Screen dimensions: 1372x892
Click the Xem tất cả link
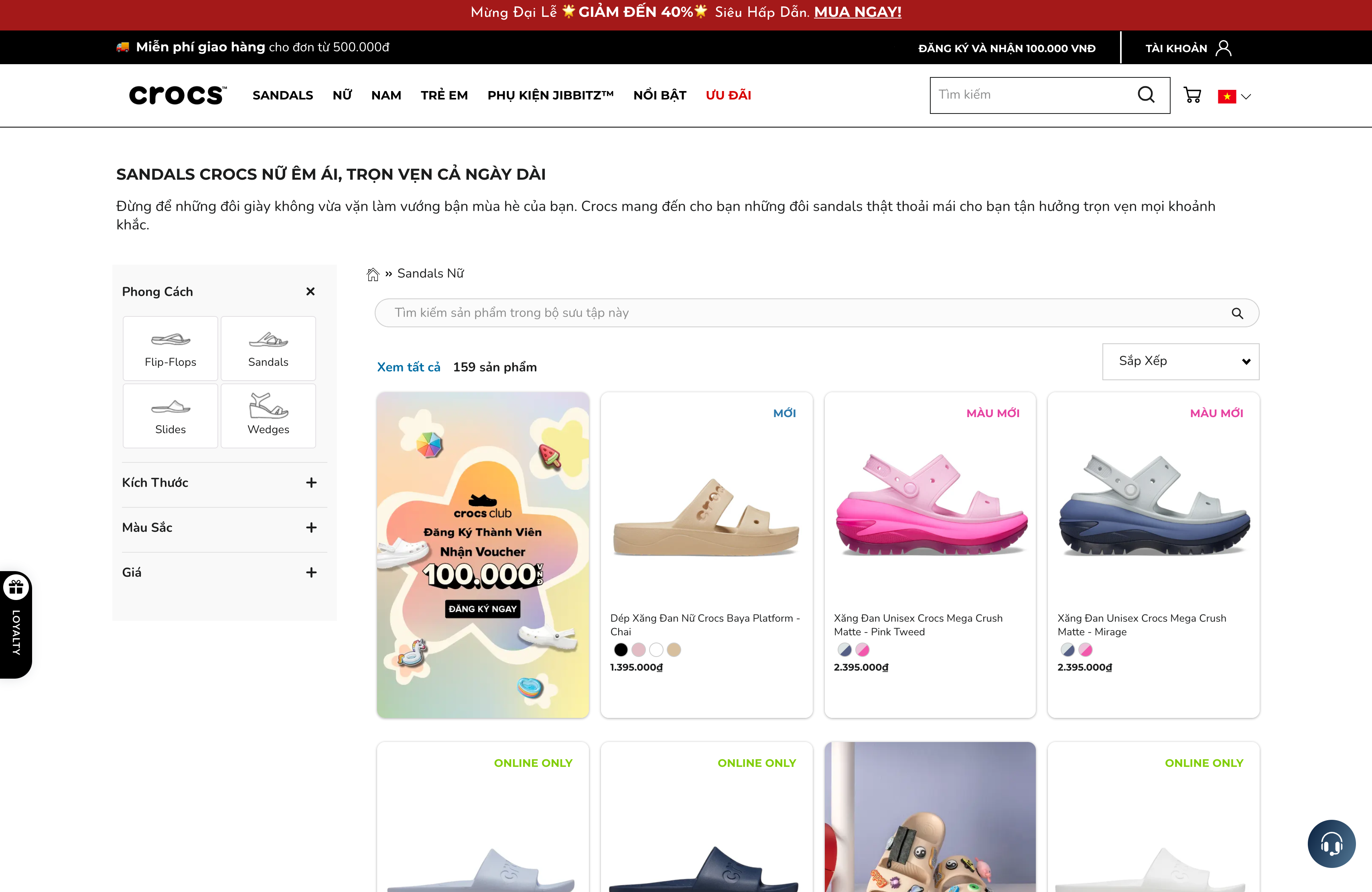click(408, 367)
